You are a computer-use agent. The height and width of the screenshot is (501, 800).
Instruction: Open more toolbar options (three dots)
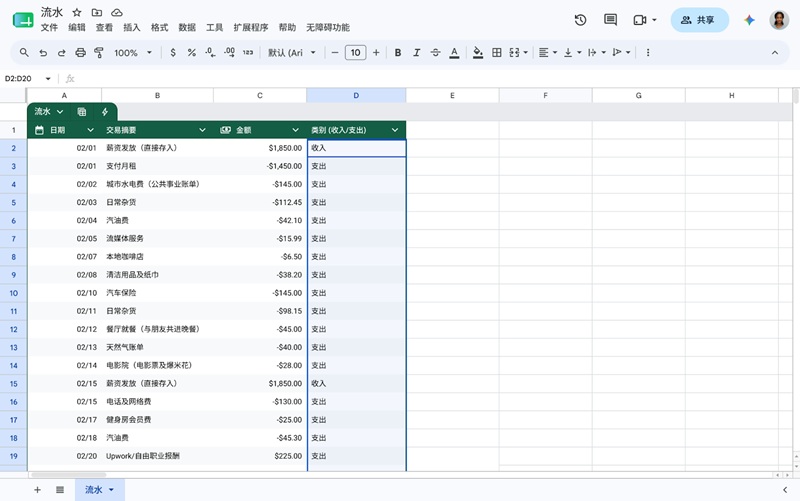(648, 53)
